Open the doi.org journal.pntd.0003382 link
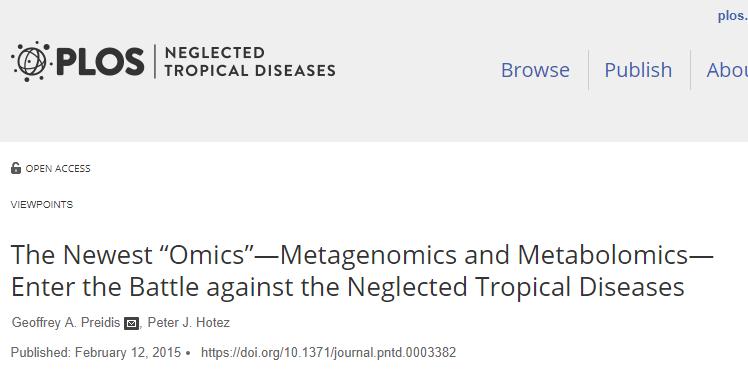This screenshot has width=748, height=380. pos(328,353)
